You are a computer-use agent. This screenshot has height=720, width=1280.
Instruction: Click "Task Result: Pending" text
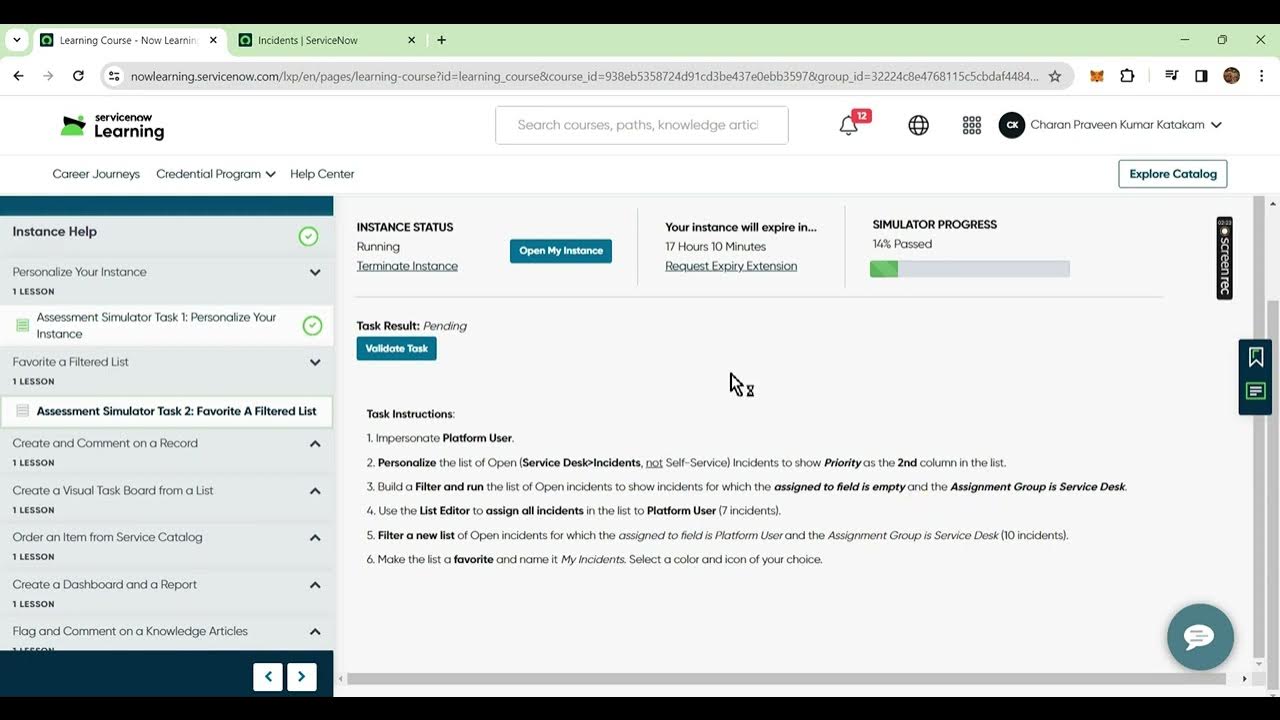(x=412, y=326)
